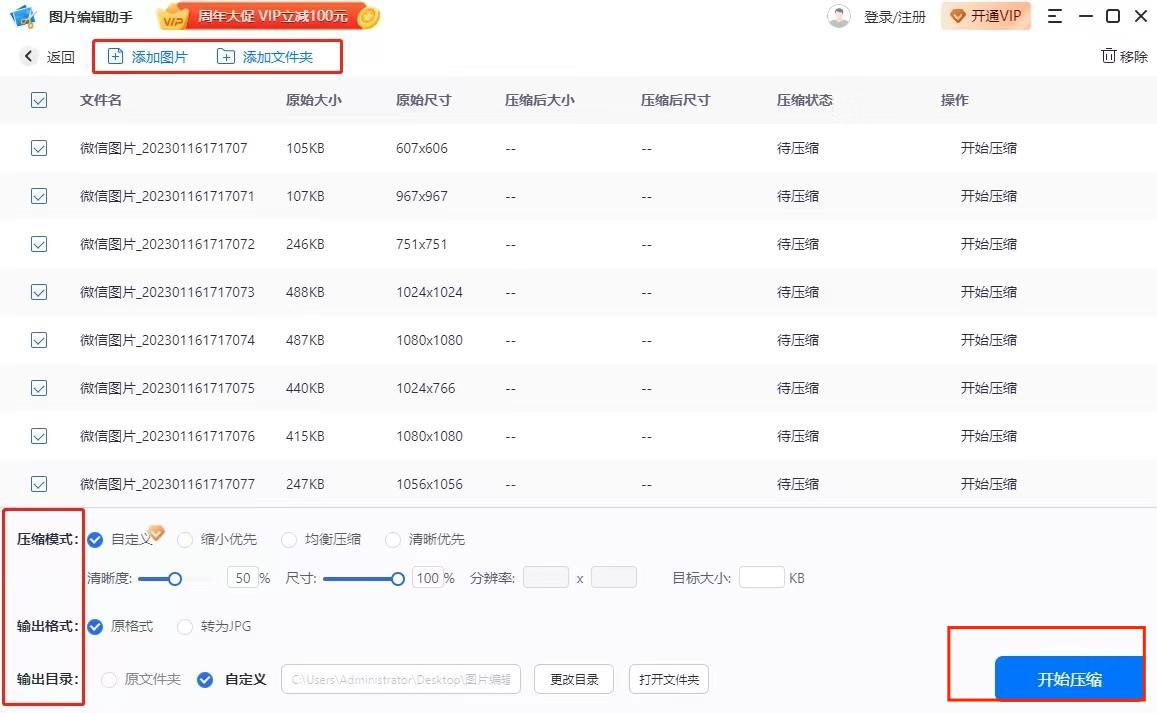Open the hamburger menu icon top right
This screenshot has width=1157, height=713.
1056,16
